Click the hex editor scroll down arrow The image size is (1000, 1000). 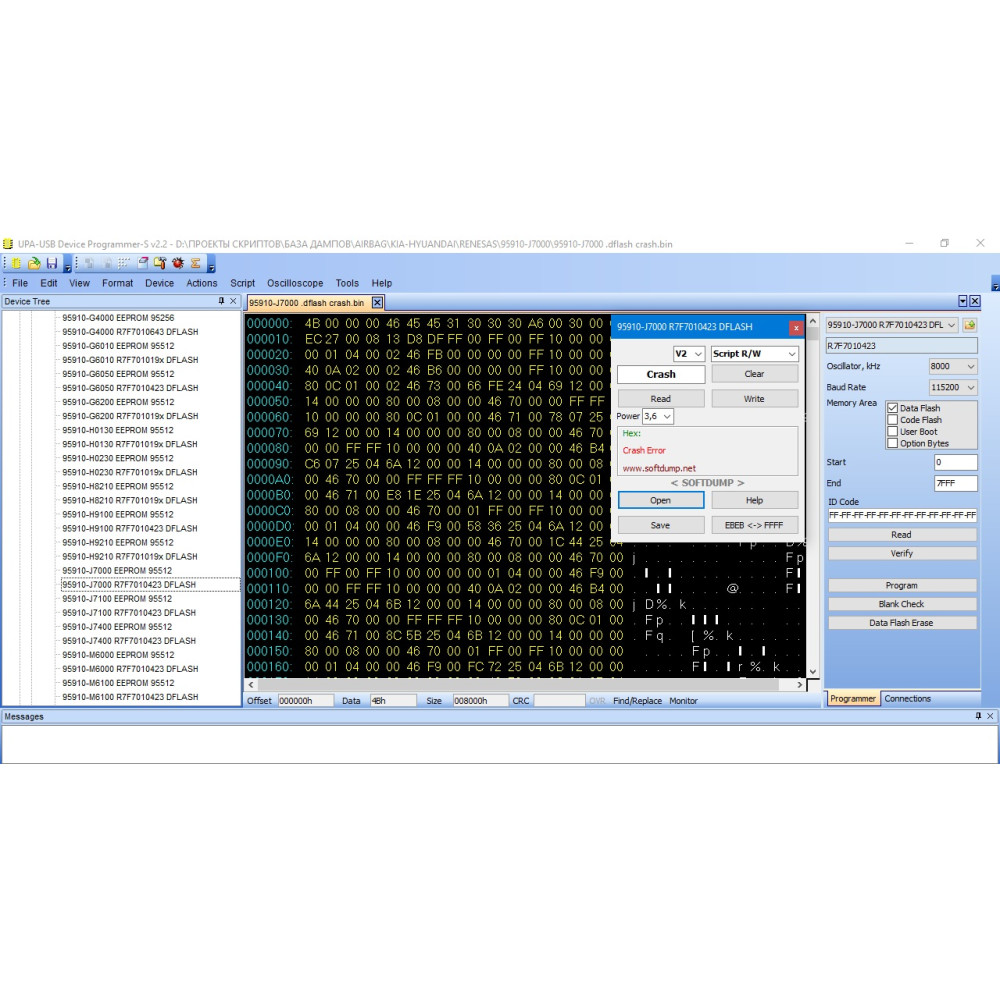pyautogui.click(x=812, y=672)
